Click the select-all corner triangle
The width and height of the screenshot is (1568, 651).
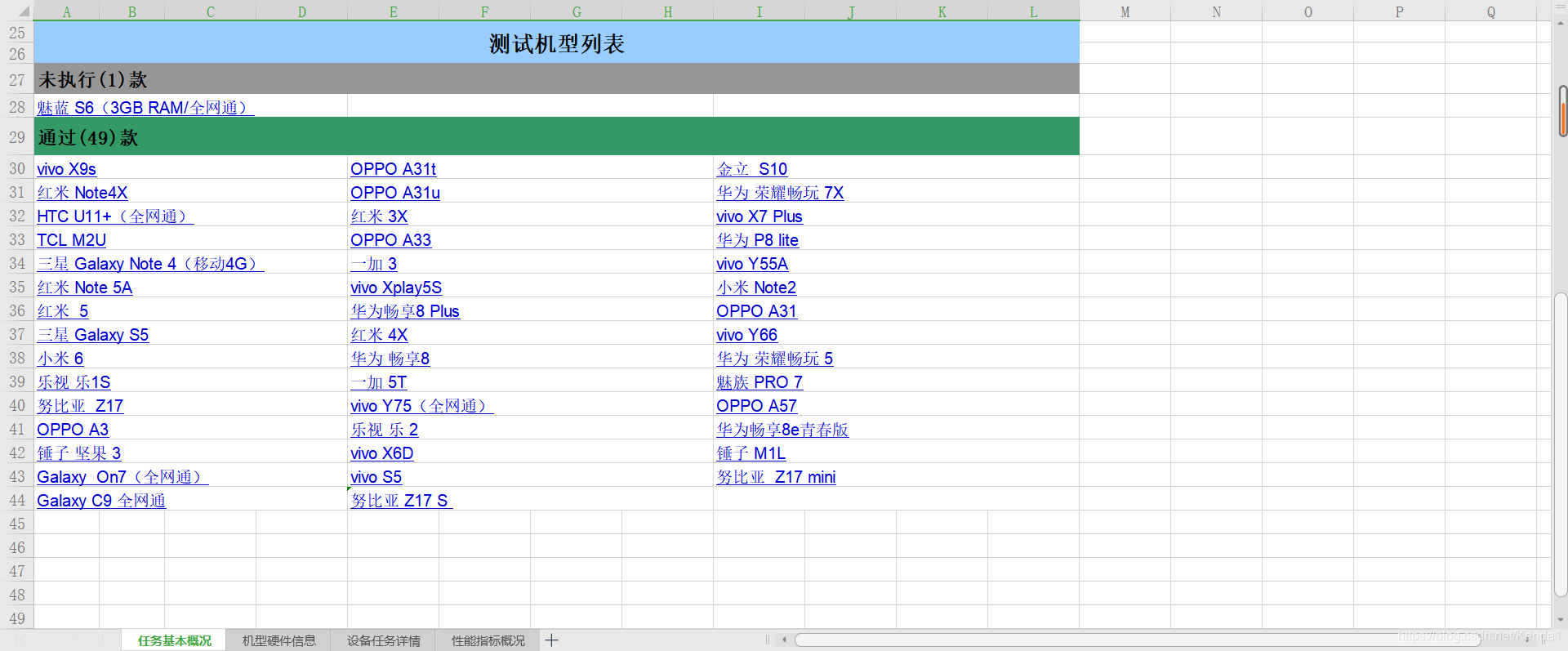coord(24,12)
